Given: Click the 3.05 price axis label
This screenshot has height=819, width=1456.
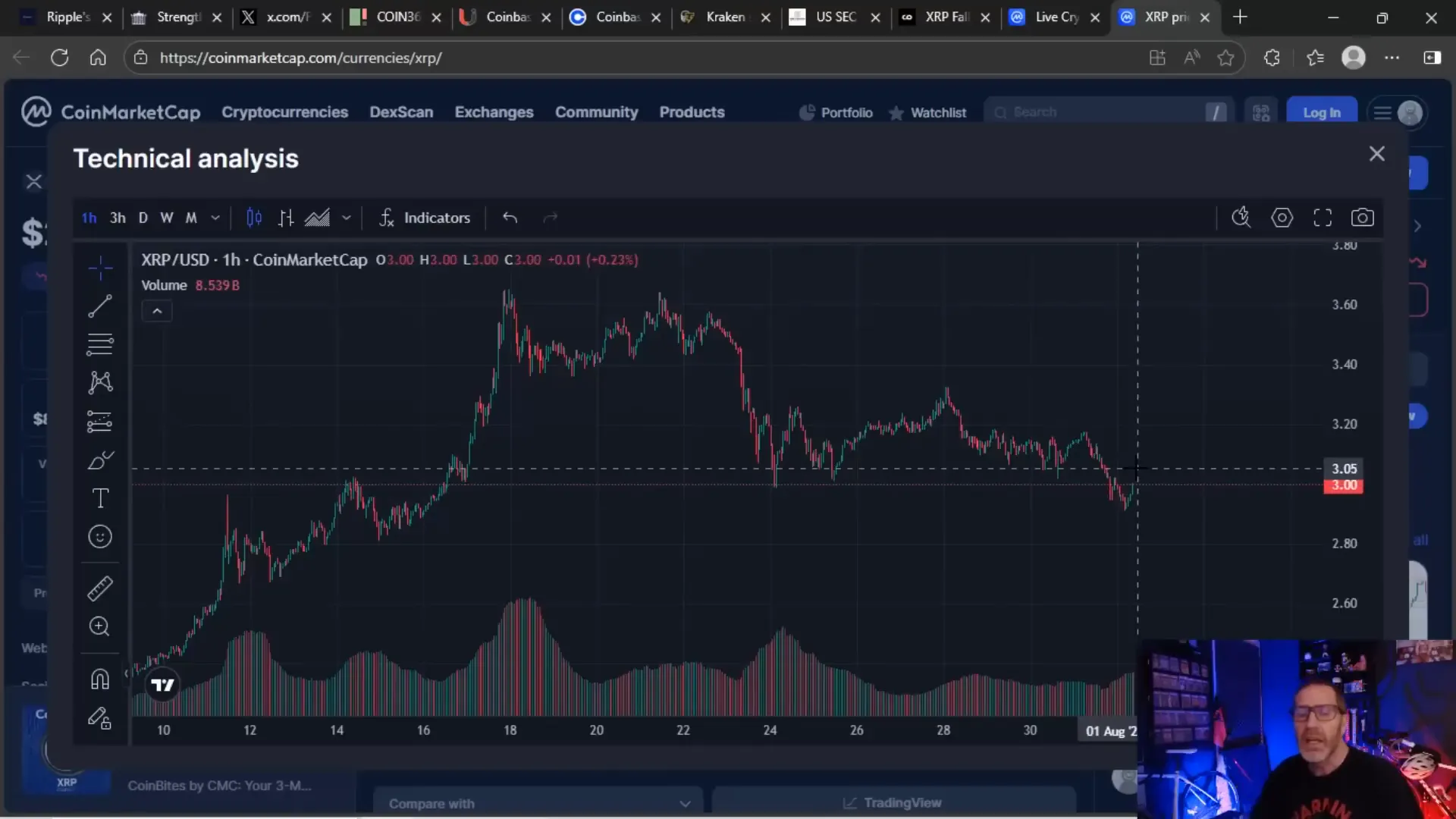Looking at the screenshot, I should click(1344, 469).
